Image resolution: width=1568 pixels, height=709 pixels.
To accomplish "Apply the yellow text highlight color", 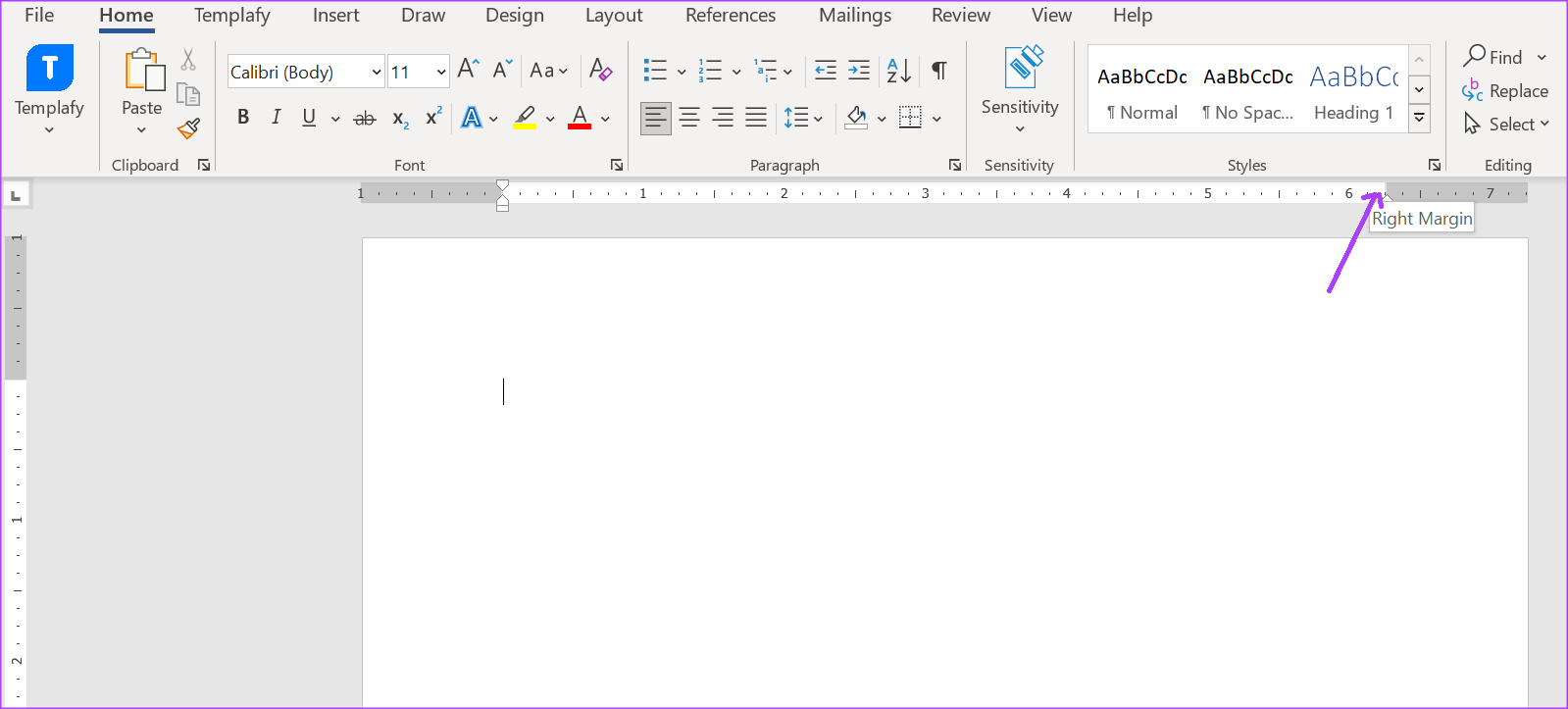I will point(526,118).
